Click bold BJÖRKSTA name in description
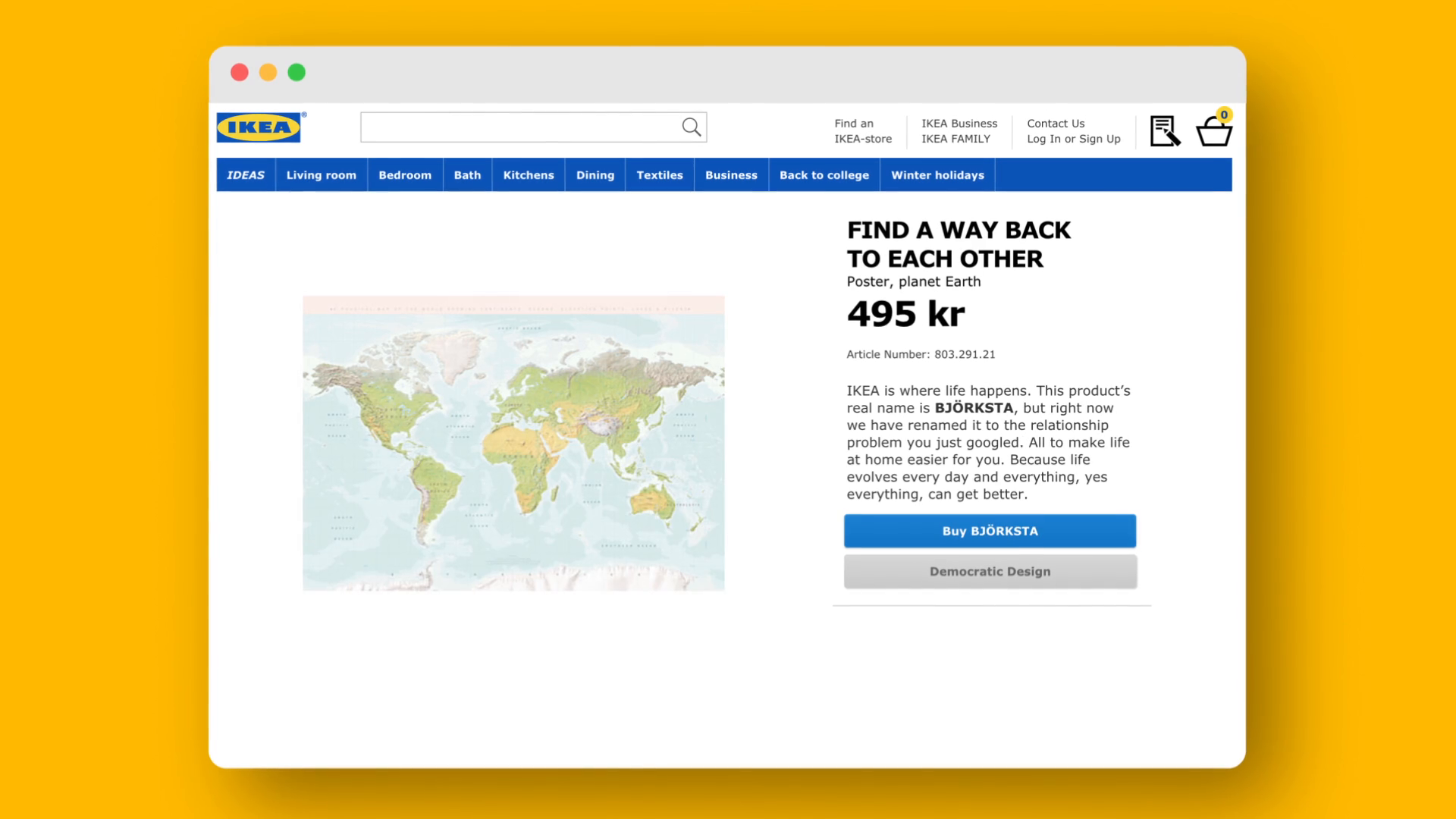Screen dimensions: 1456x819 click(974, 408)
